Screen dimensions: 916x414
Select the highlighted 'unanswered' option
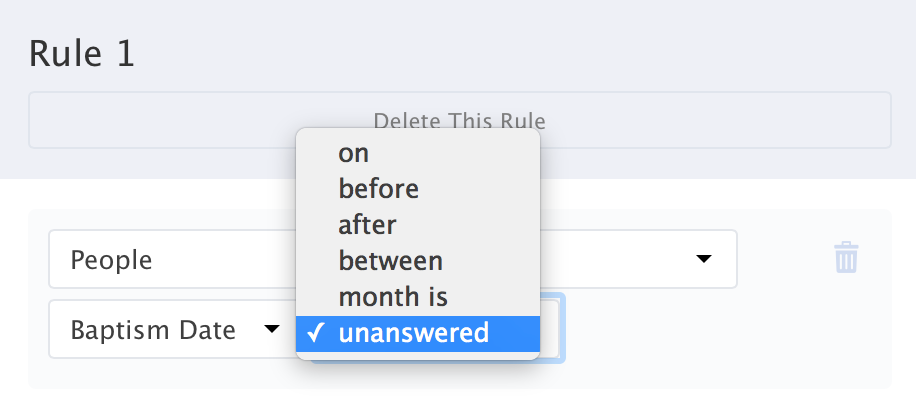tap(414, 333)
